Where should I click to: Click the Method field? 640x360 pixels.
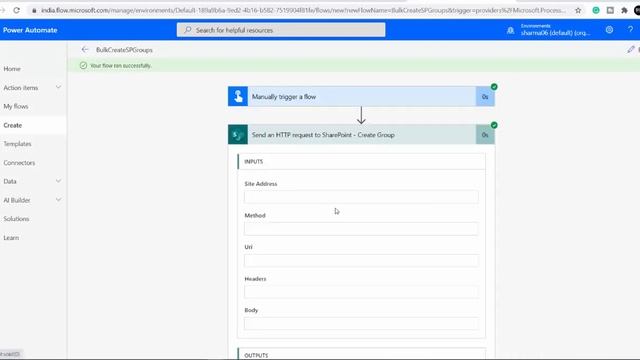point(361,229)
